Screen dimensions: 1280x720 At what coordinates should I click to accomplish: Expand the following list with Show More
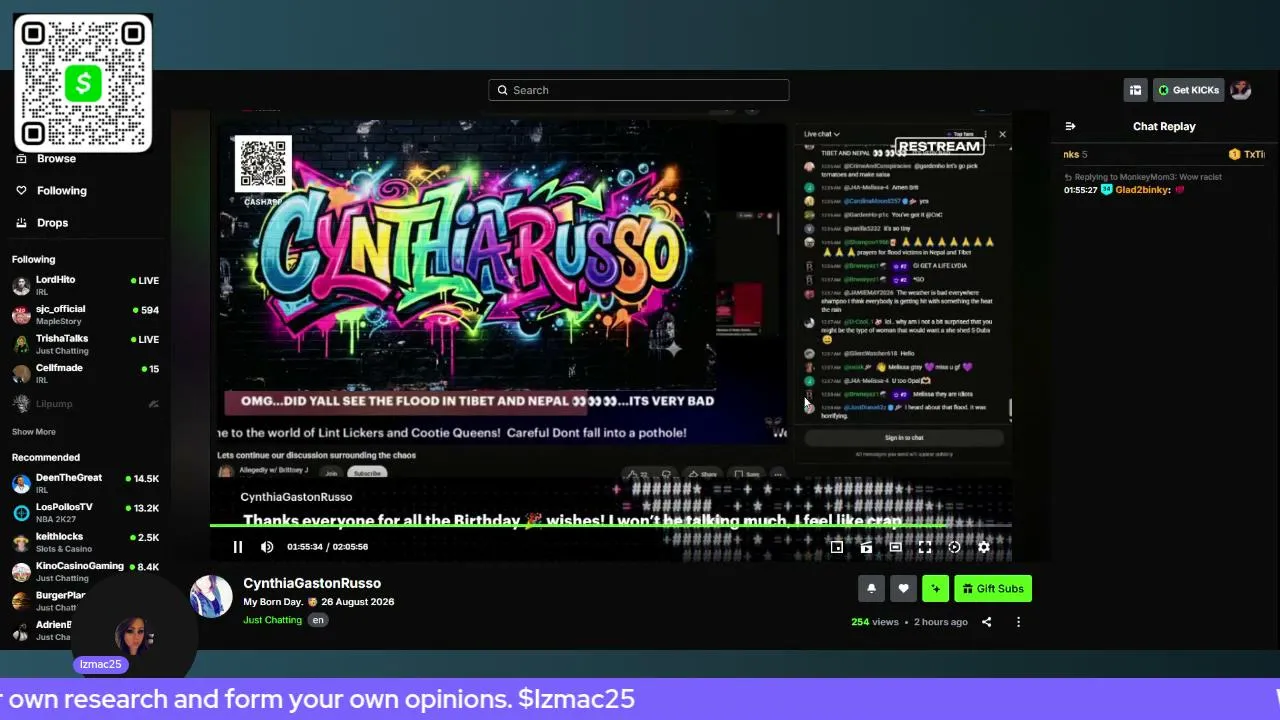[x=34, y=432]
